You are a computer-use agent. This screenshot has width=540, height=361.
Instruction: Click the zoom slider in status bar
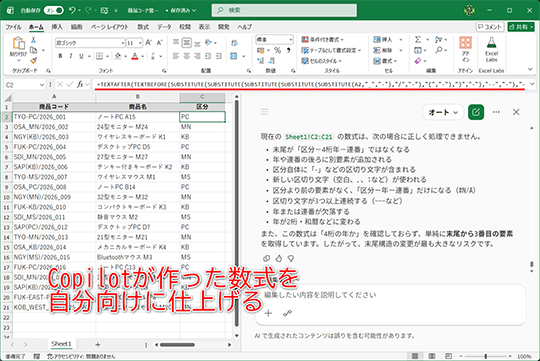tap(486, 356)
